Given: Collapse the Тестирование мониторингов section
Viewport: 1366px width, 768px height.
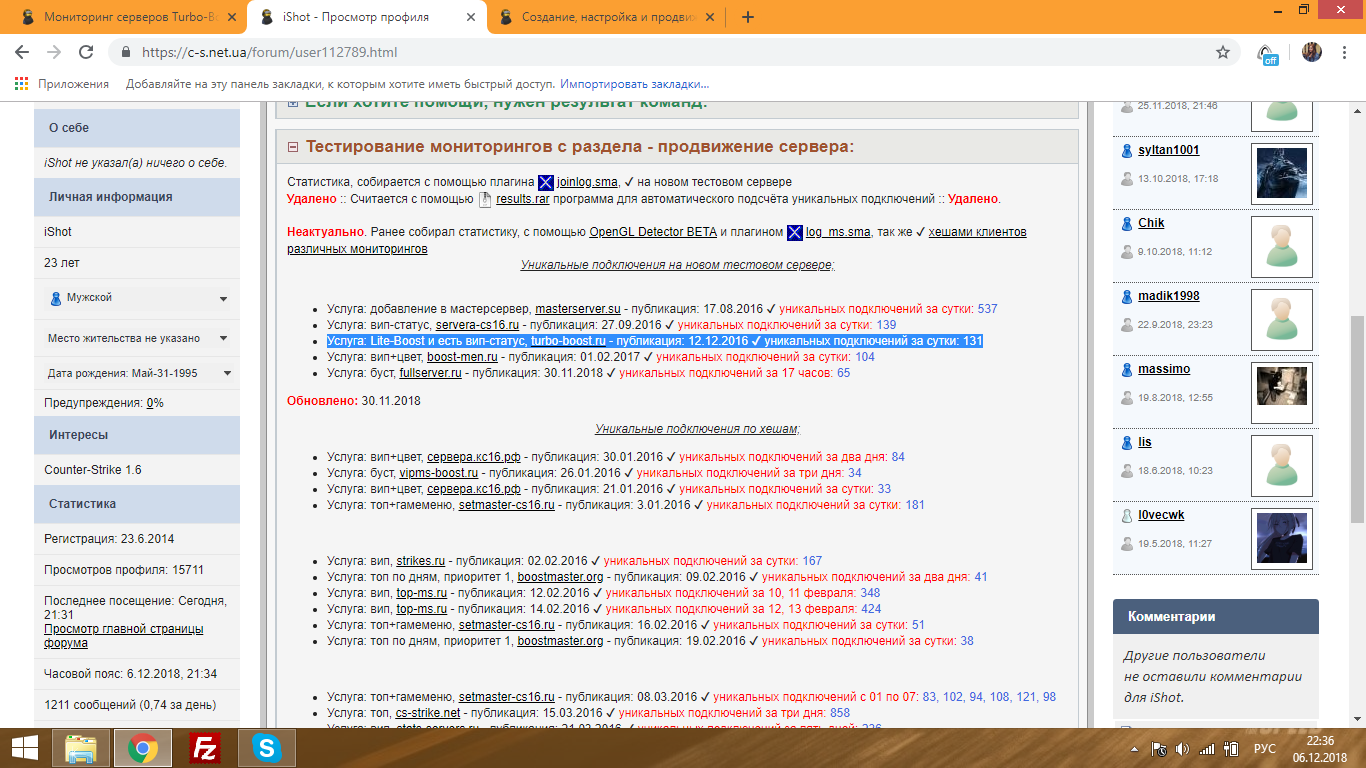Looking at the screenshot, I should pyautogui.click(x=293, y=147).
